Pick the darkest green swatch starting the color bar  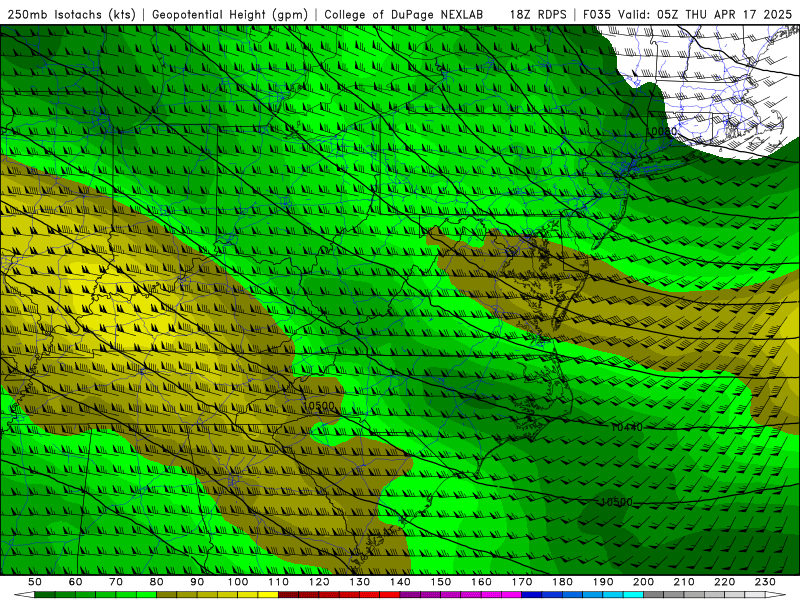coord(44,595)
